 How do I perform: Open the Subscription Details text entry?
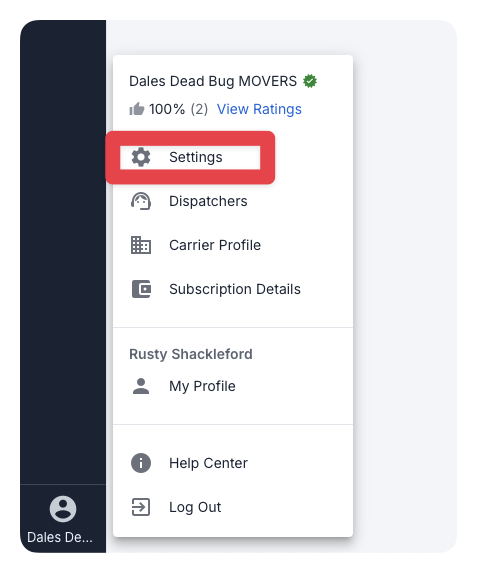point(235,289)
